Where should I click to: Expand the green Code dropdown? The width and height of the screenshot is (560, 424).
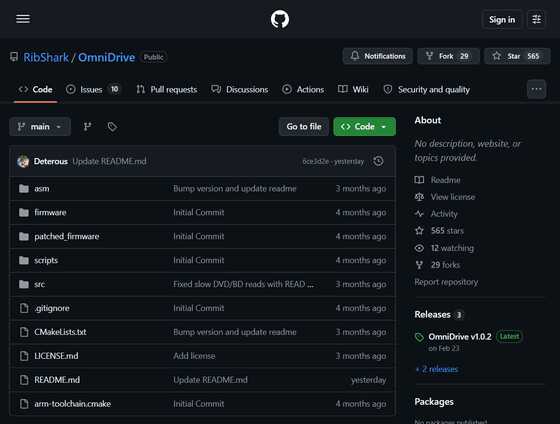364,126
